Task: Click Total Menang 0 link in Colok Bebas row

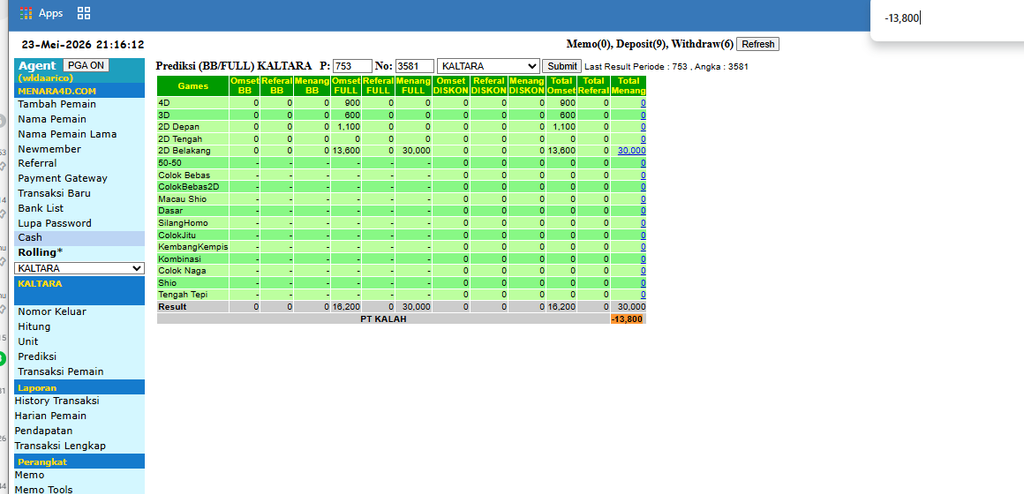Action: (x=643, y=174)
